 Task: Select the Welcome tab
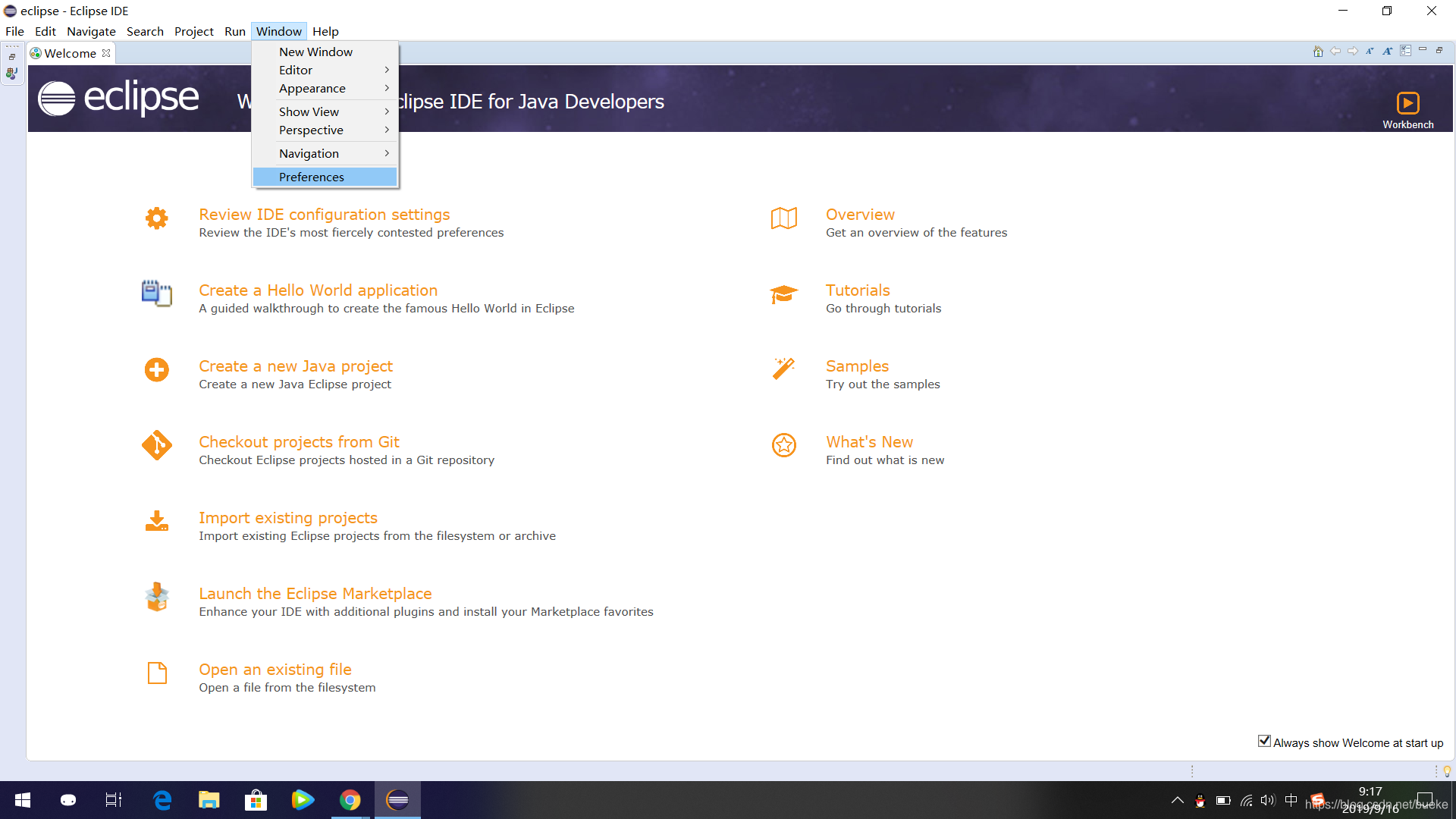(71, 53)
